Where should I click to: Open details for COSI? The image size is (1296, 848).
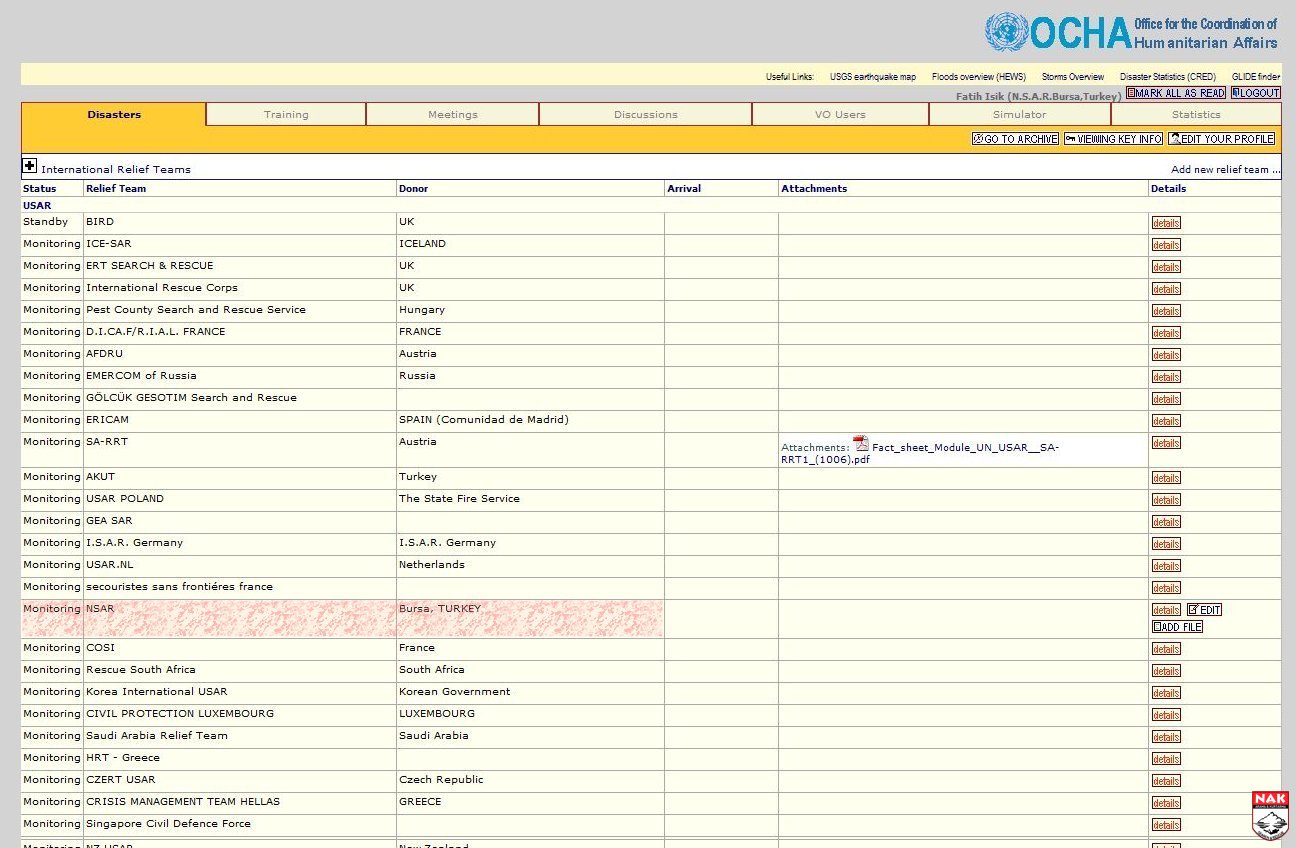click(1166, 649)
